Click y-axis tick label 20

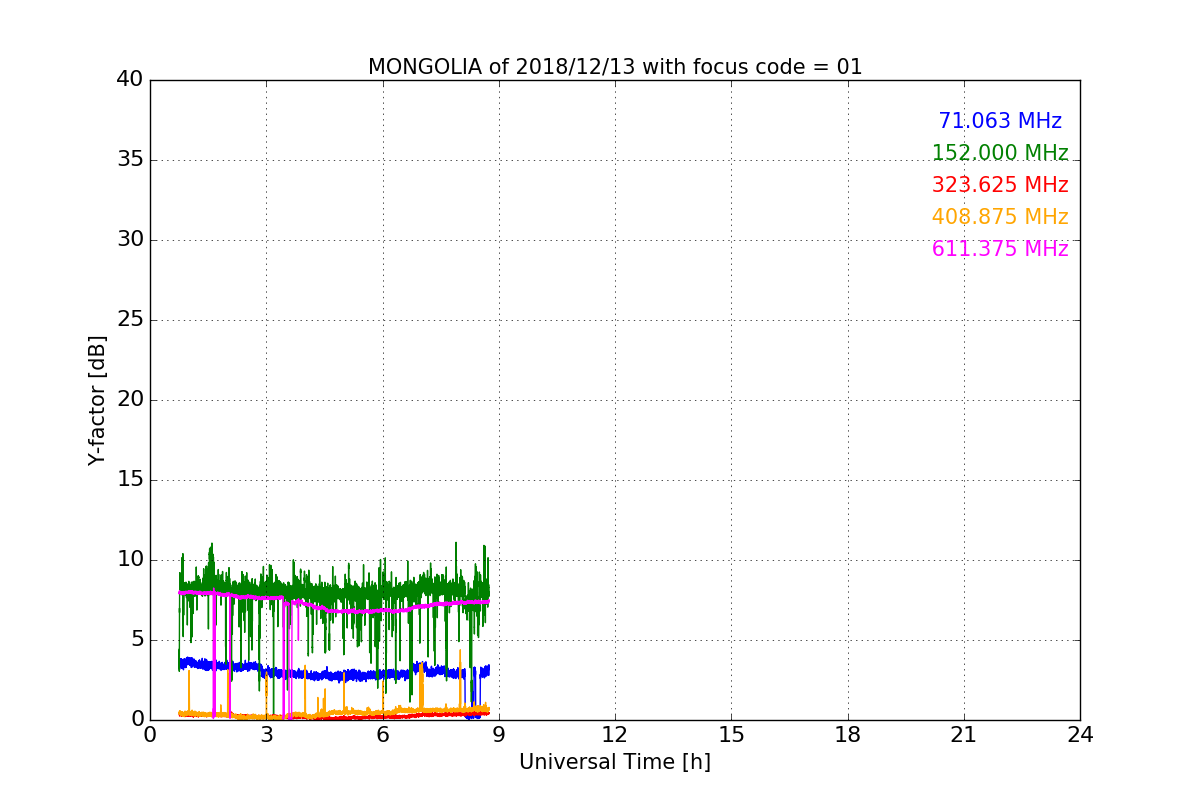(130, 400)
